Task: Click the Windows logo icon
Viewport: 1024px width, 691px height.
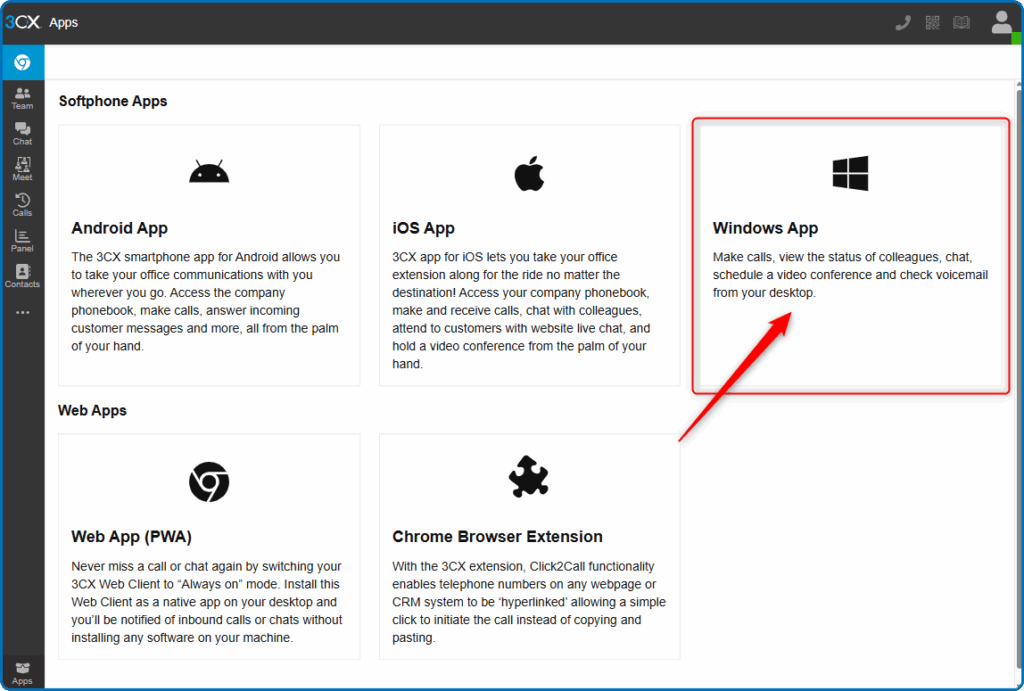Action: click(x=850, y=173)
